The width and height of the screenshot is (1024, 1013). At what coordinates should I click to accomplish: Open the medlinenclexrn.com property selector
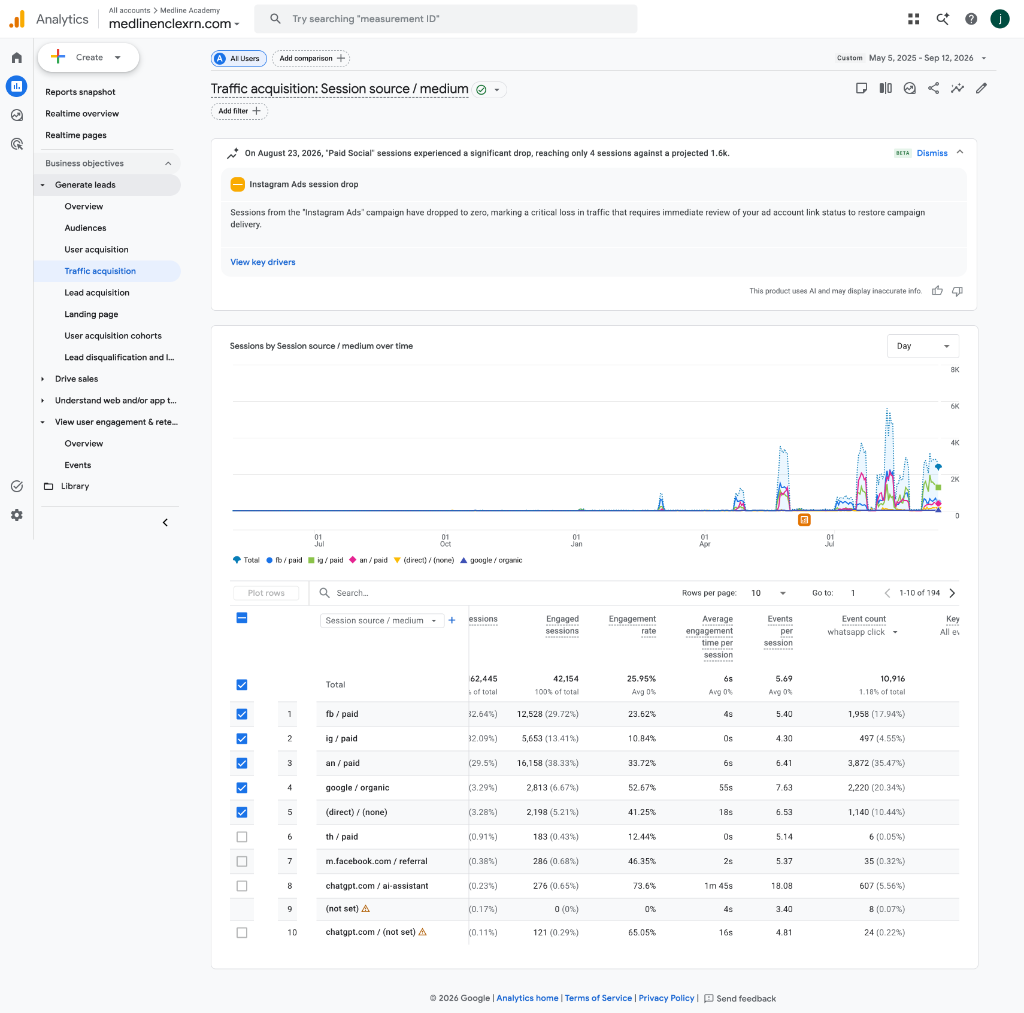coord(174,24)
